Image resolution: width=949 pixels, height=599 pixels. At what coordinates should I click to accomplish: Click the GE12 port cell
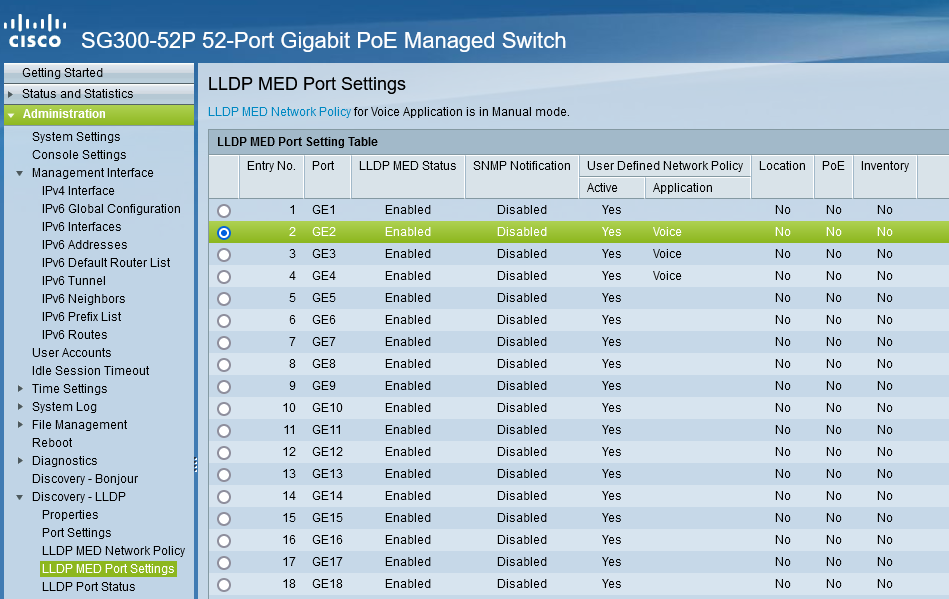click(327, 452)
